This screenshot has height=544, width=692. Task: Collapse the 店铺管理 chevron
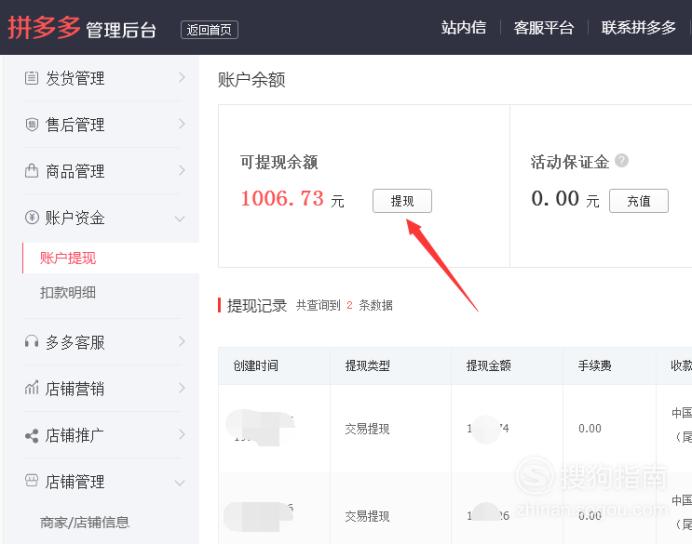180,483
